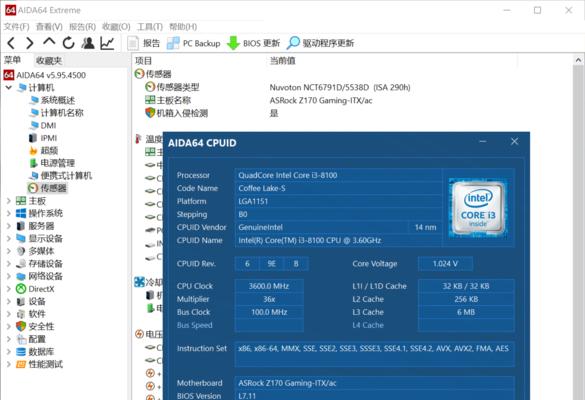Switch to the 收藏夹 tab
The height and width of the screenshot is (400, 585).
pos(49,60)
